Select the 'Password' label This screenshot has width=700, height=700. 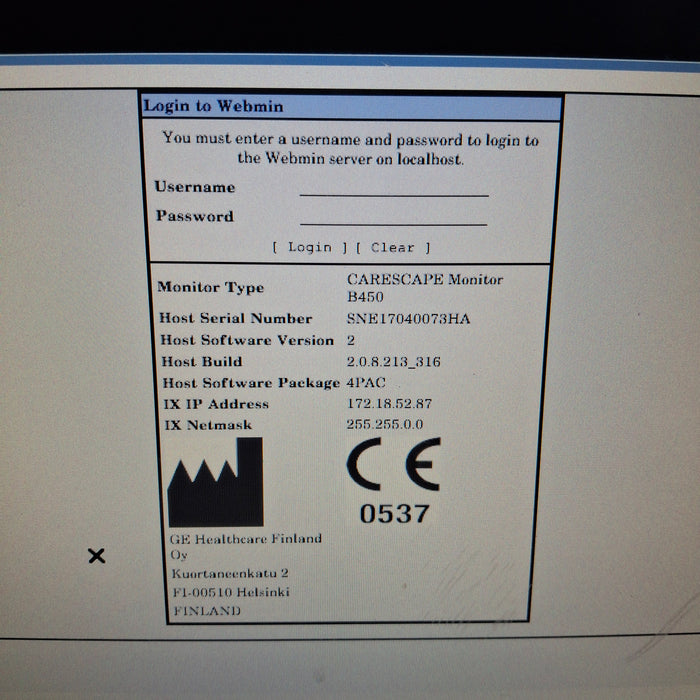coord(195,216)
